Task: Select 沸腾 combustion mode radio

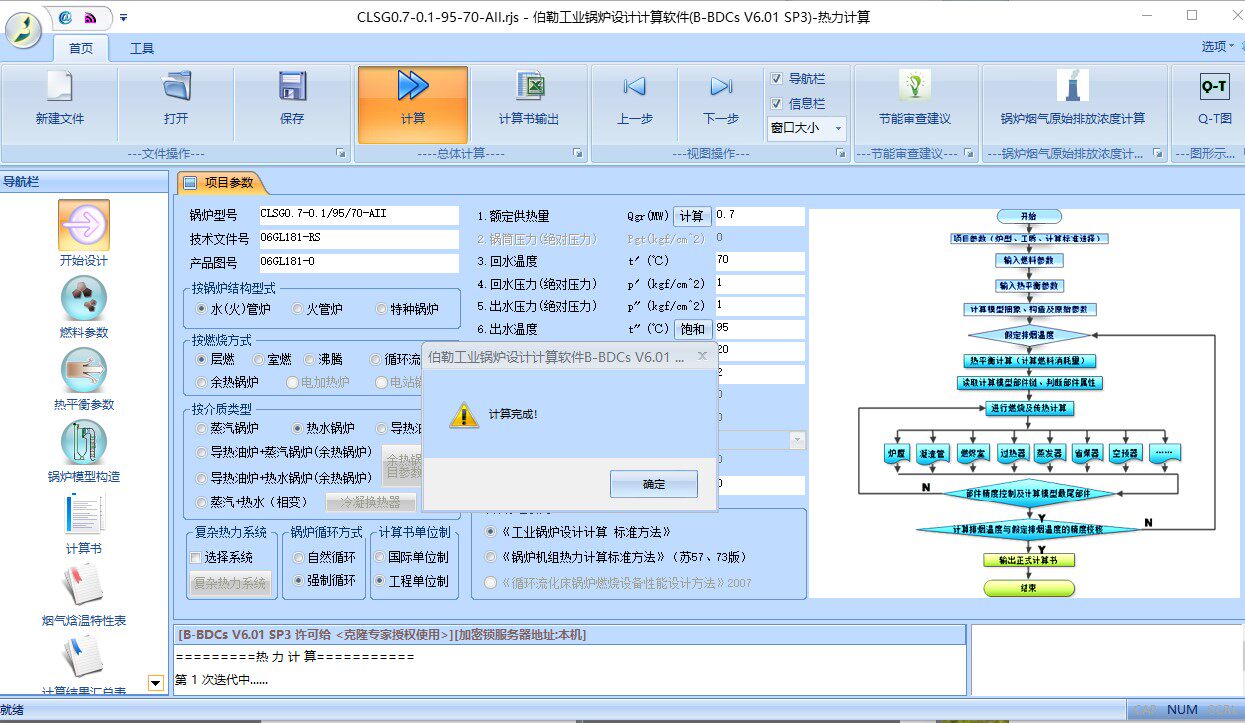Action: click(x=310, y=358)
